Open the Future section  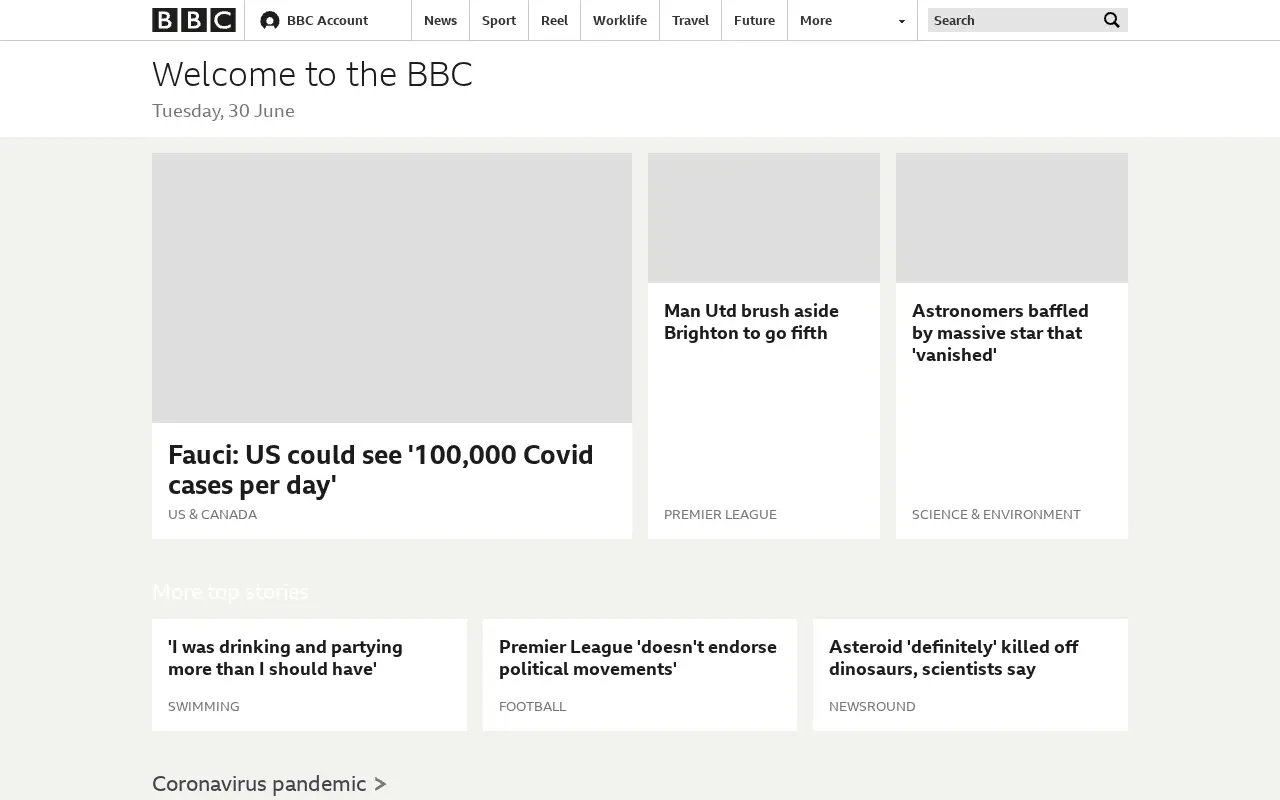pyautogui.click(x=754, y=20)
